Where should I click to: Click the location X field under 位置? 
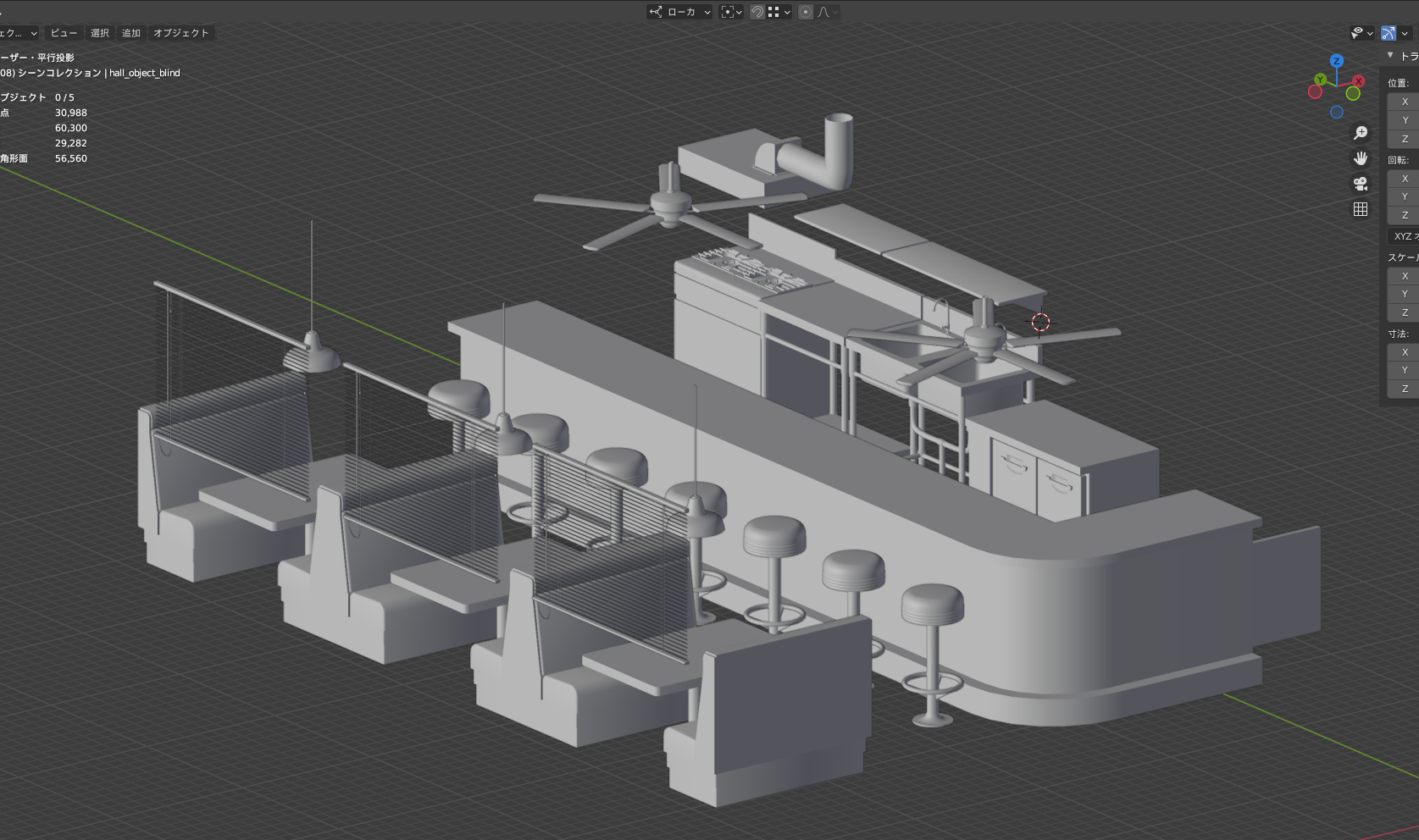coord(1404,102)
